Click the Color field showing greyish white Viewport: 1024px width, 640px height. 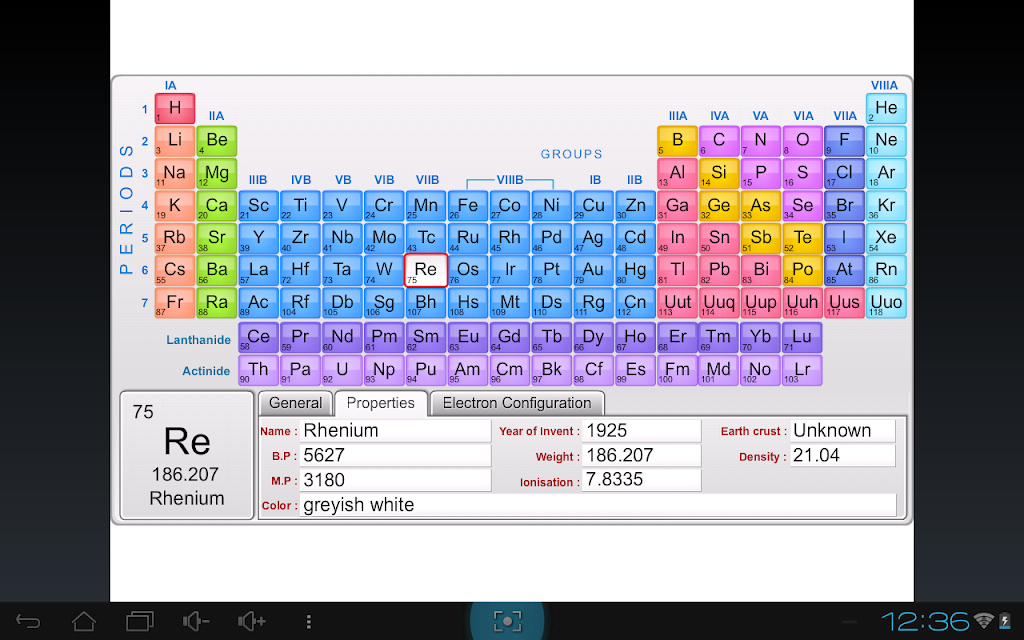pos(598,505)
